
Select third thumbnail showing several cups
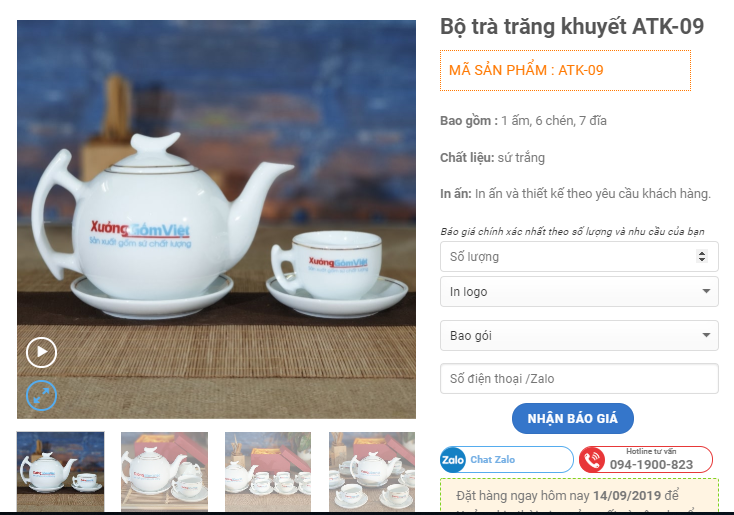[268, 471]
